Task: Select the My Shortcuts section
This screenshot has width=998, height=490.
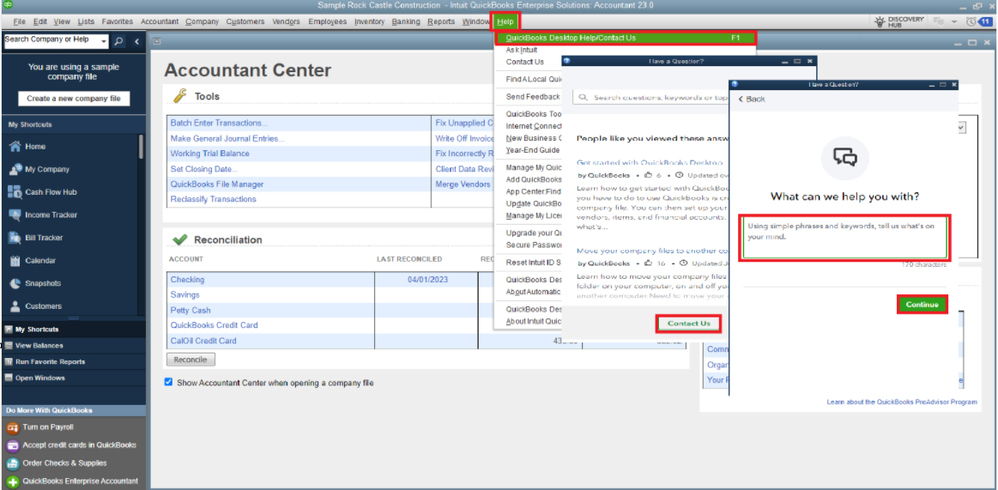Action: 73,329
